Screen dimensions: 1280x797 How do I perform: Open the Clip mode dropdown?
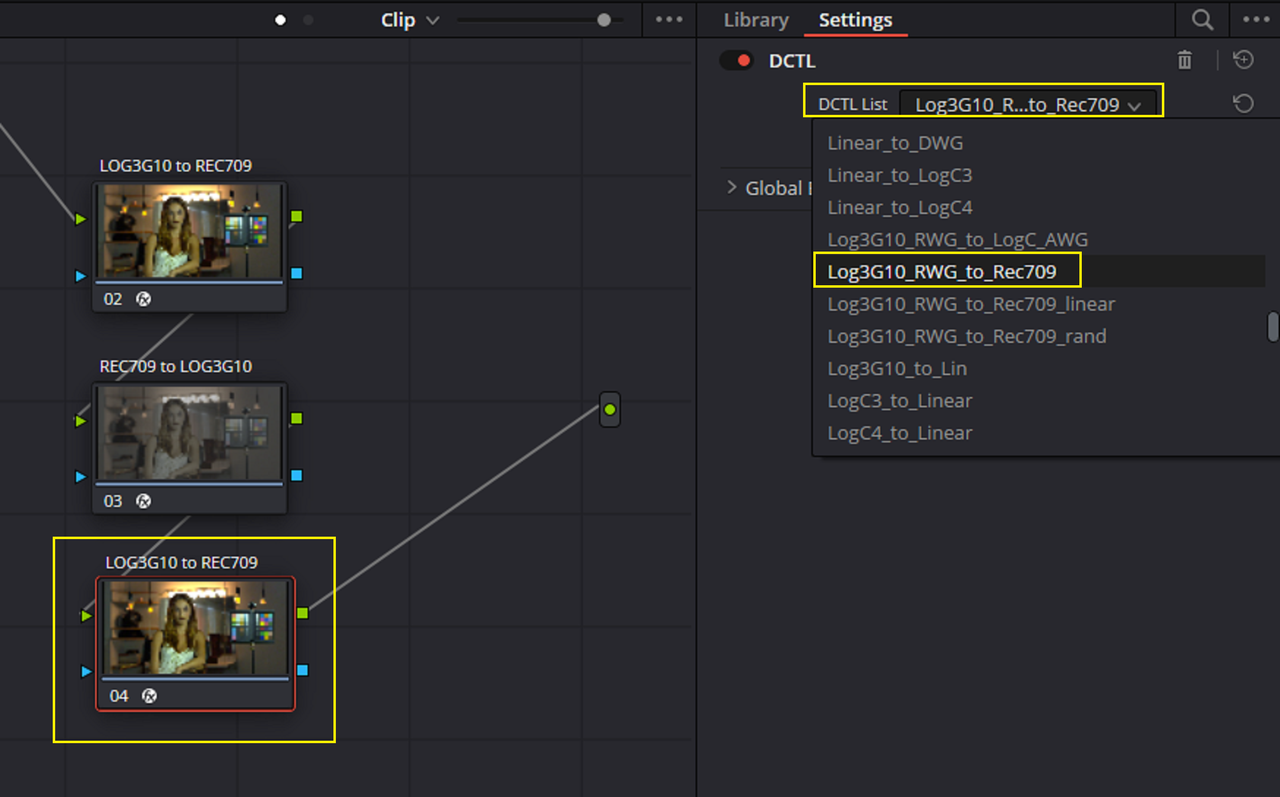pos(410,20)
